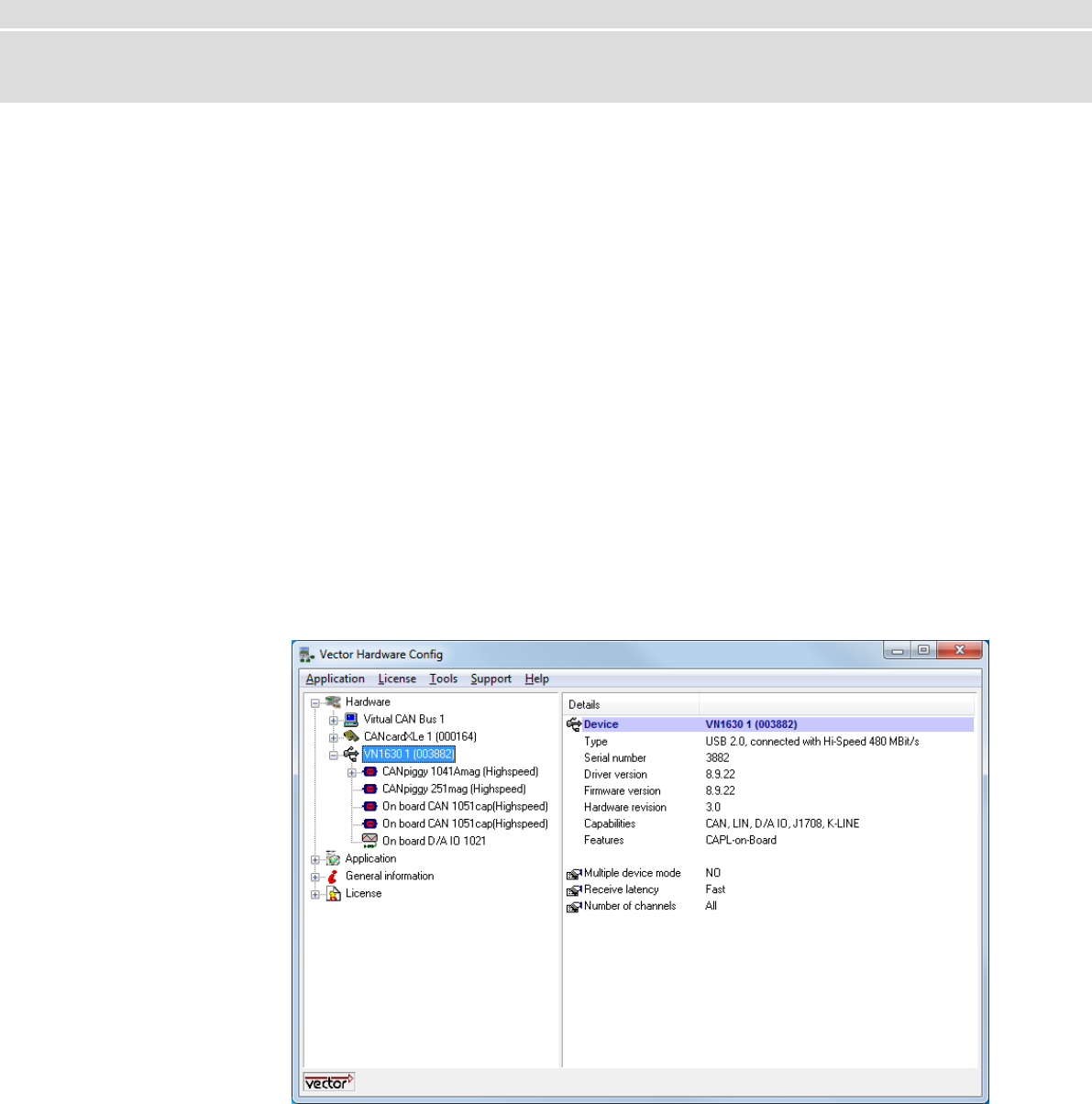1092x1104 pixels.
Task: Close the Vector Hardware Config window
Action: pos(959,650)
